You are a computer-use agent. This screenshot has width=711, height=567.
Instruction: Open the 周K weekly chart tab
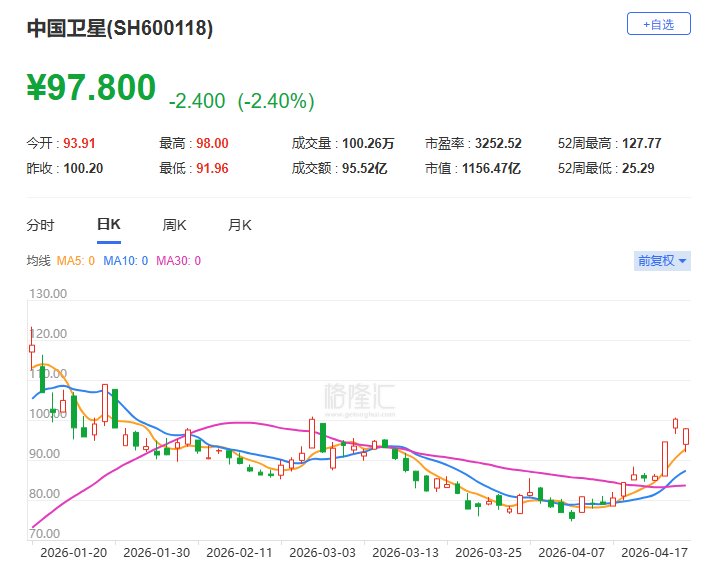(x=175, y=225)
